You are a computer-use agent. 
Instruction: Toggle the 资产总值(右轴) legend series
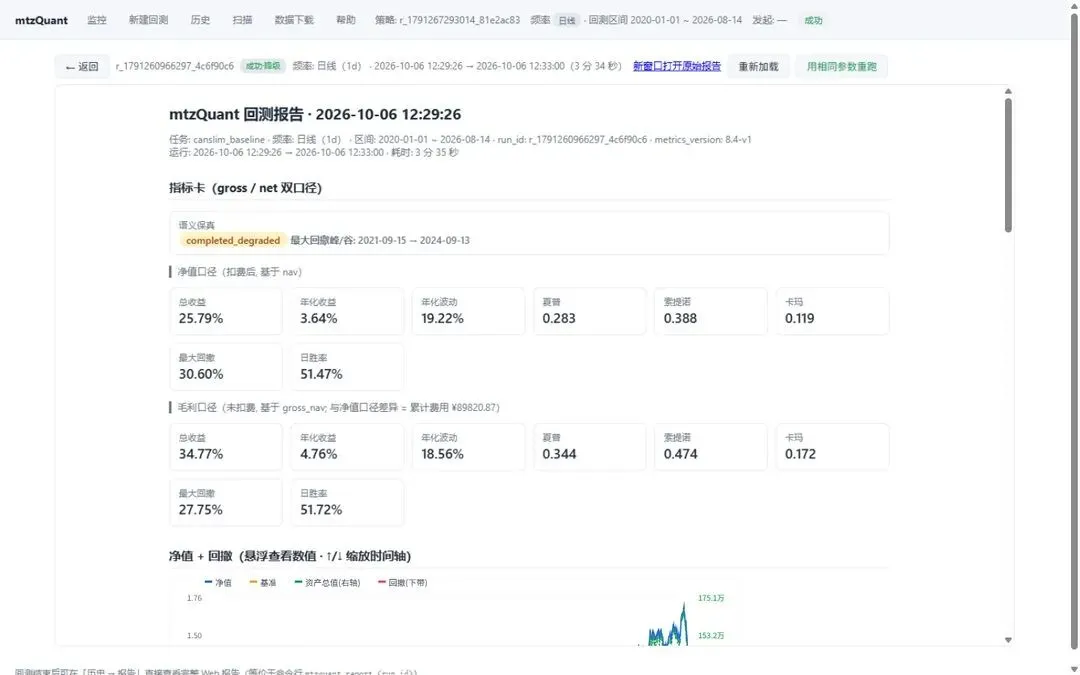click(x=327, y=583)
